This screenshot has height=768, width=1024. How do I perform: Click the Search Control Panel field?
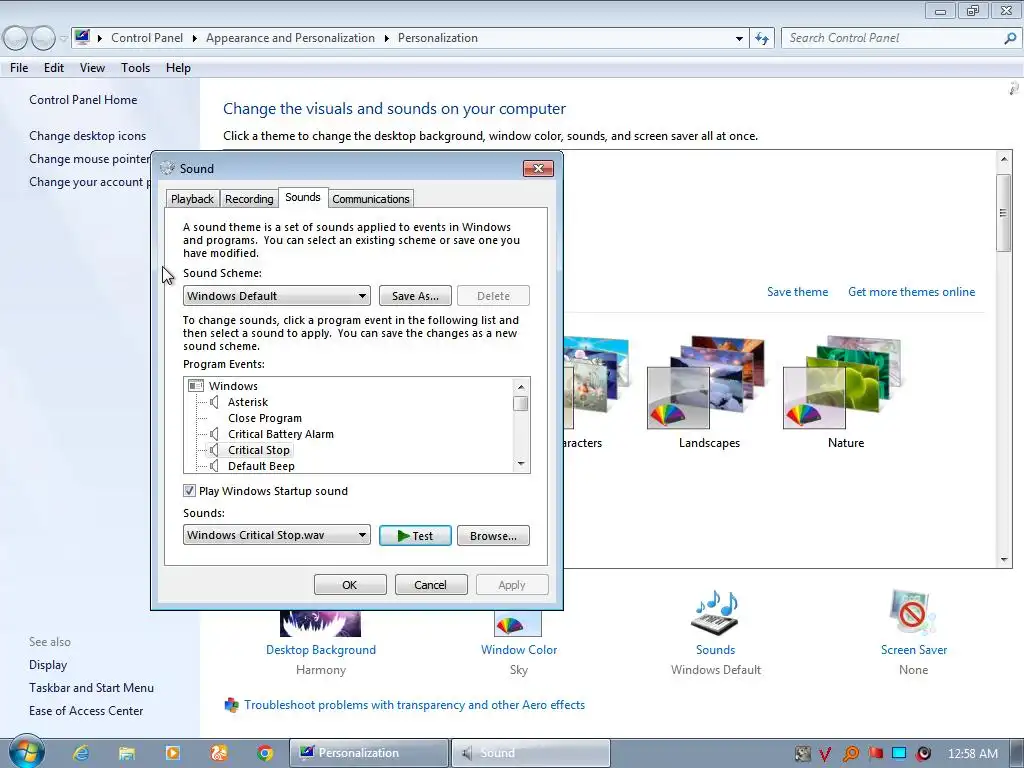click(895, 39)
